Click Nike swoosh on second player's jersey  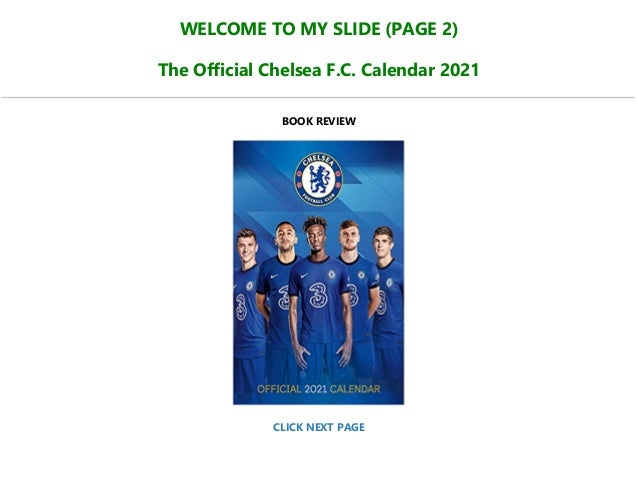[x=275, y=276]
